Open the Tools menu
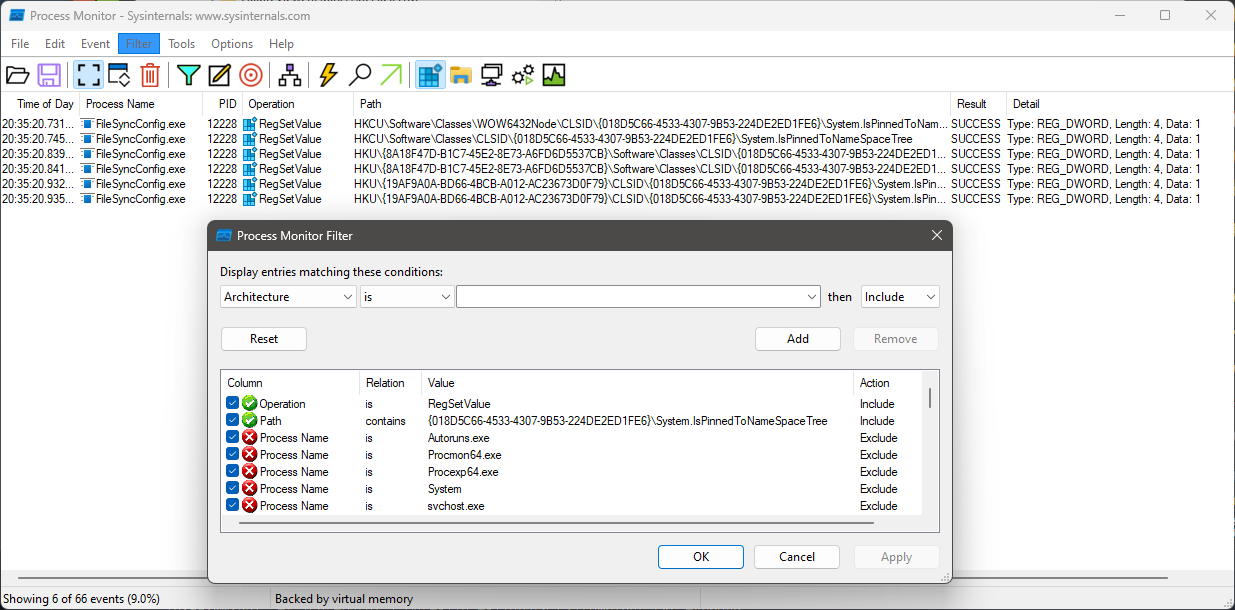Screen dimensions: 1235x610 pos(182,44)
